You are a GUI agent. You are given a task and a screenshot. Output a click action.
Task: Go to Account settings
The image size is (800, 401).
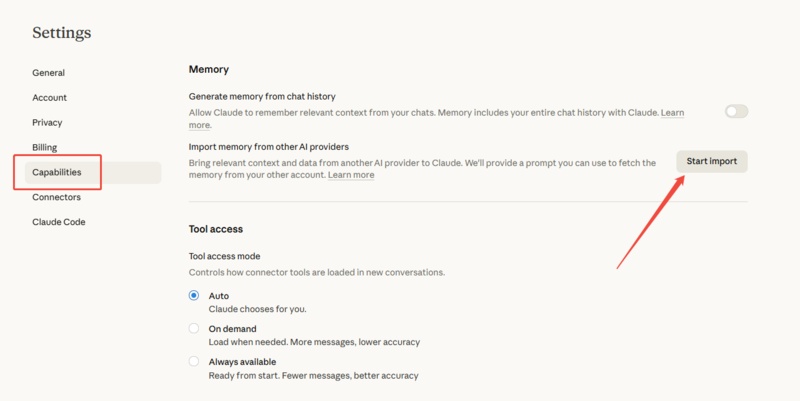click(x=49, y=98)
